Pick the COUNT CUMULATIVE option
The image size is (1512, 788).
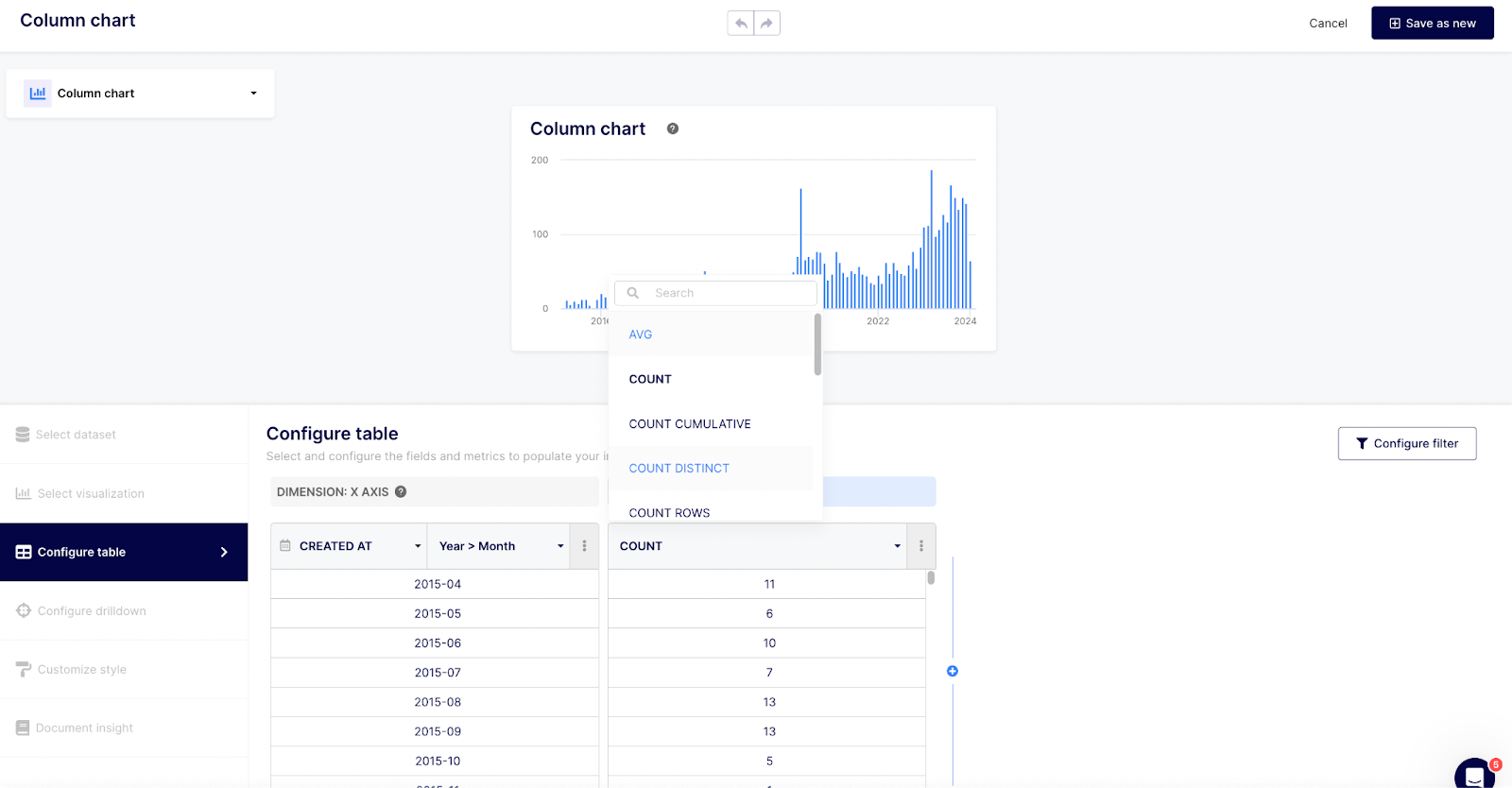coord(690,424)
